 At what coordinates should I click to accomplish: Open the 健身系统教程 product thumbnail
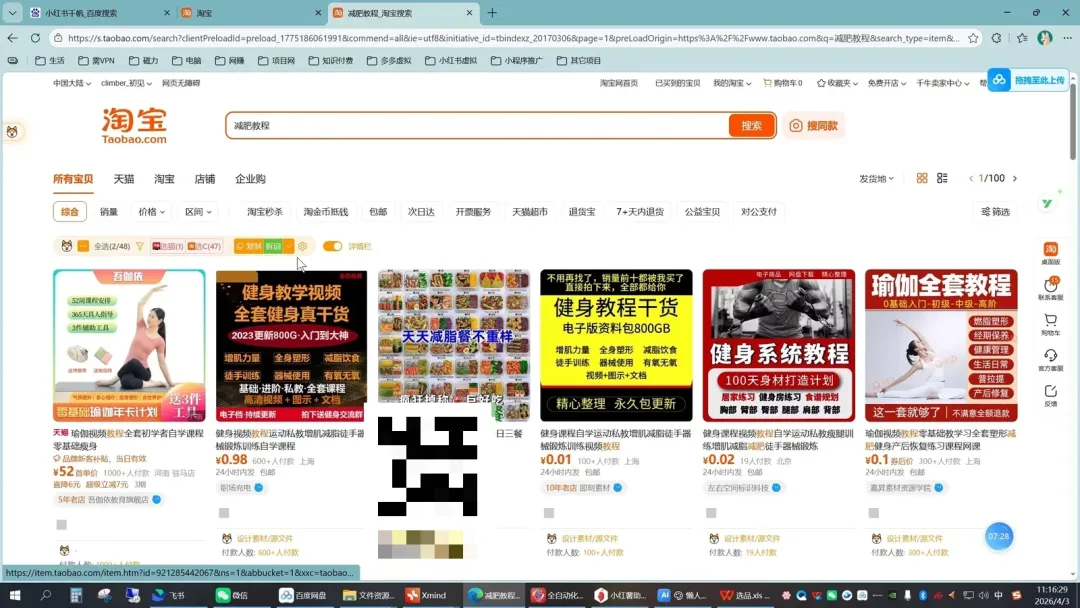point(778,346)
